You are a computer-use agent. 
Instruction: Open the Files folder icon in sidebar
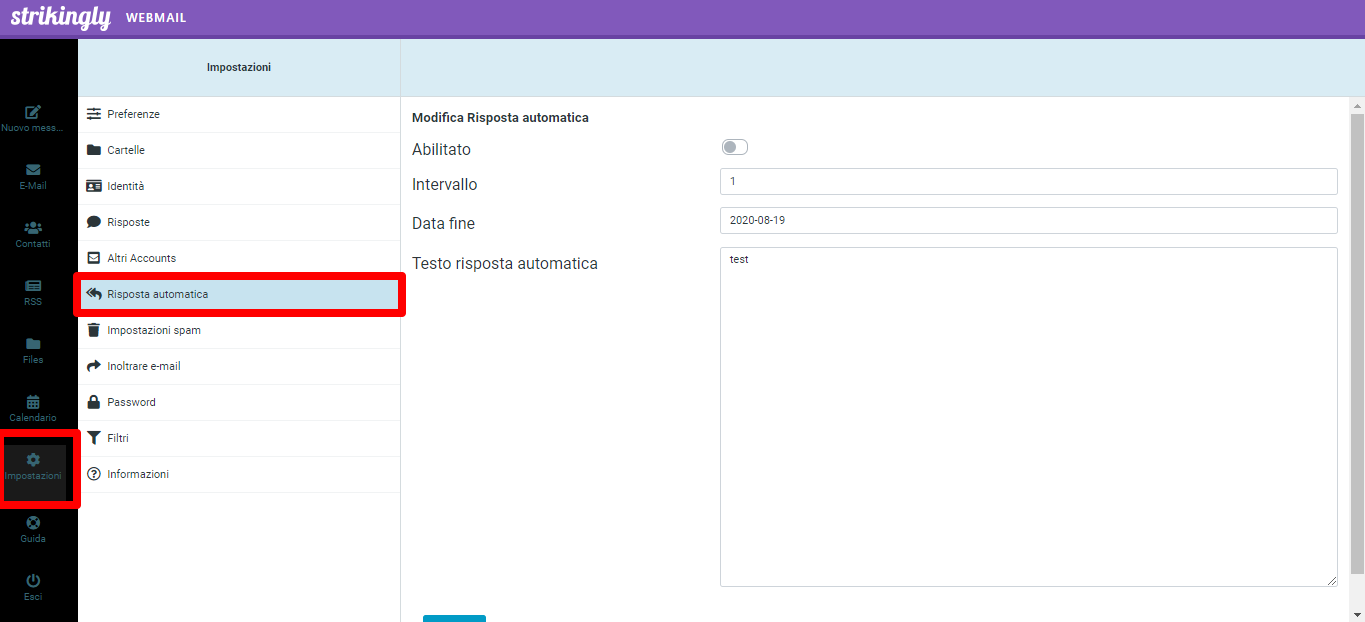click(33, 344)
